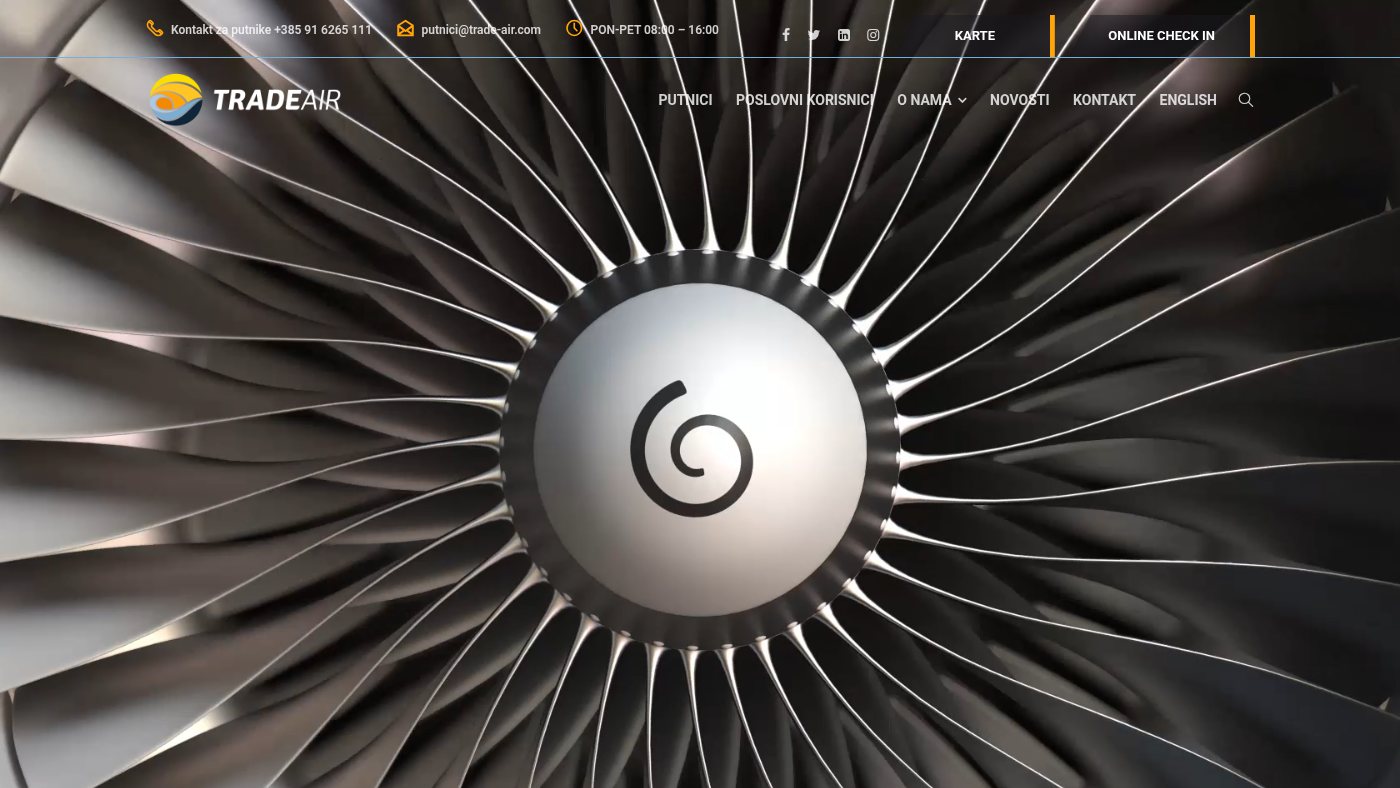Viewport: 1400px width, 788px height.
Task: Click the clock icon beside PON-PET hours
Action: [574, 28]
